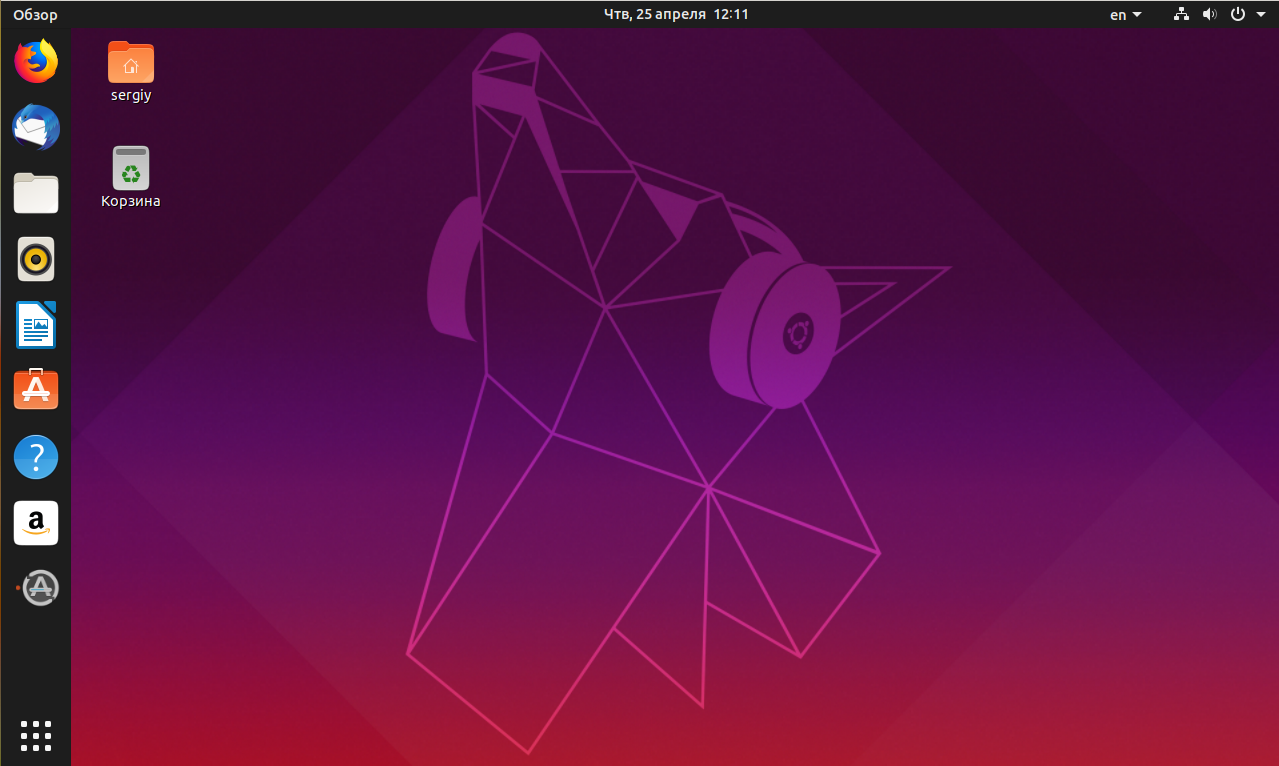Open the Software Updater dock icon
Screen dimensions: 1279x766
point(40,588)
